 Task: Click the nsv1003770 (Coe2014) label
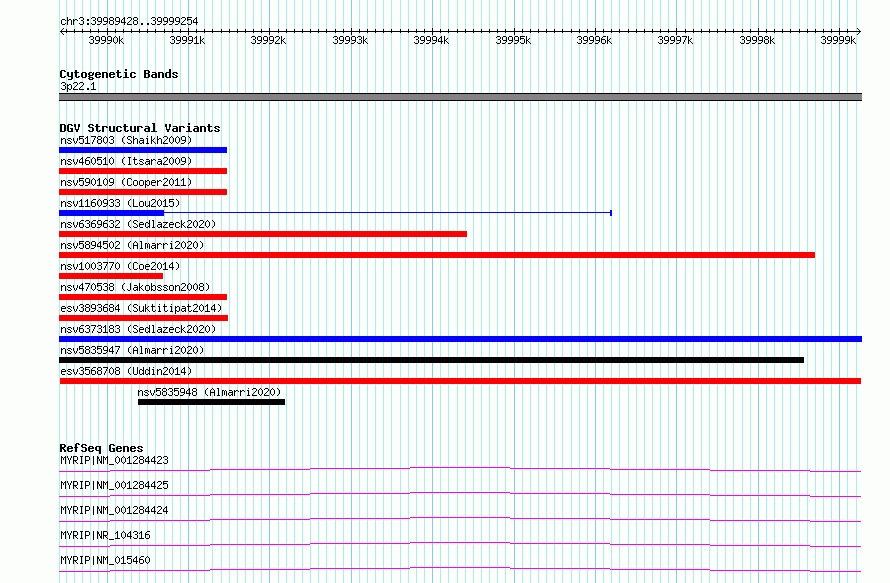tap(120, 266)
